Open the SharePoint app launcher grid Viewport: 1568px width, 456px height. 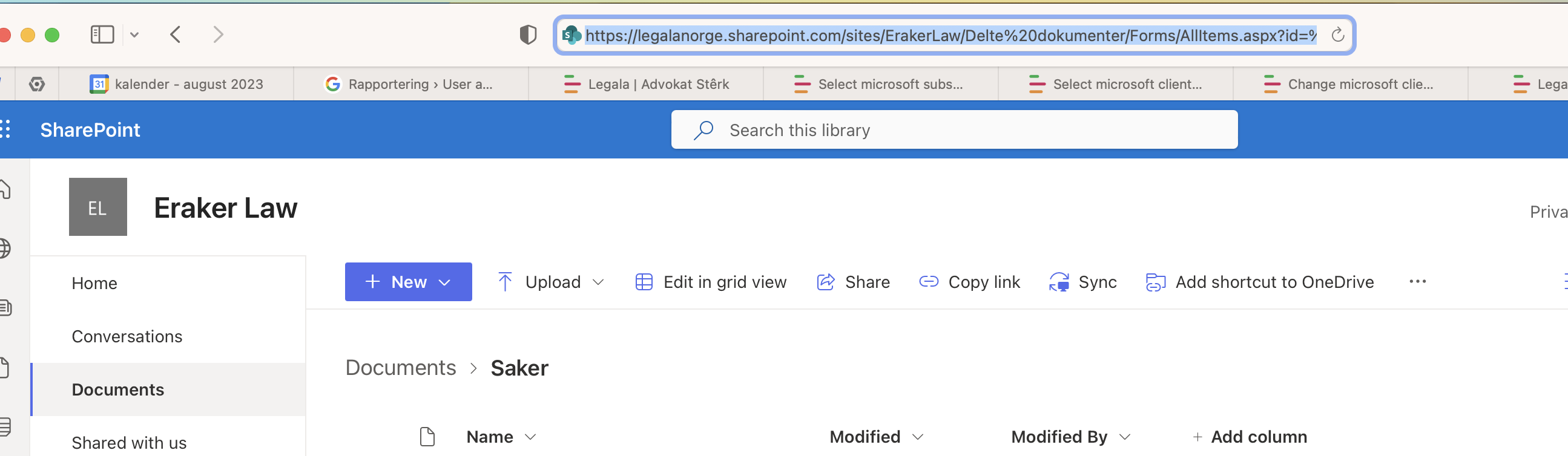(x=5, y=129)
